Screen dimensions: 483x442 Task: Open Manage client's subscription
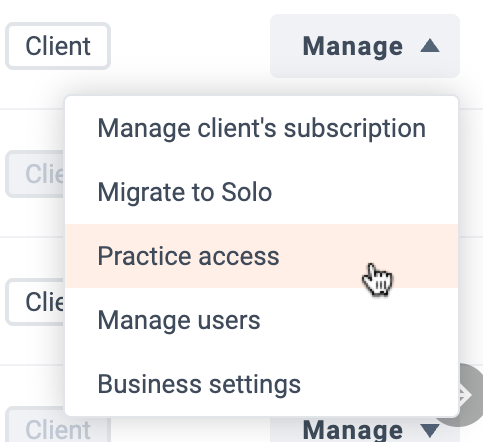(x=262, y=128)
